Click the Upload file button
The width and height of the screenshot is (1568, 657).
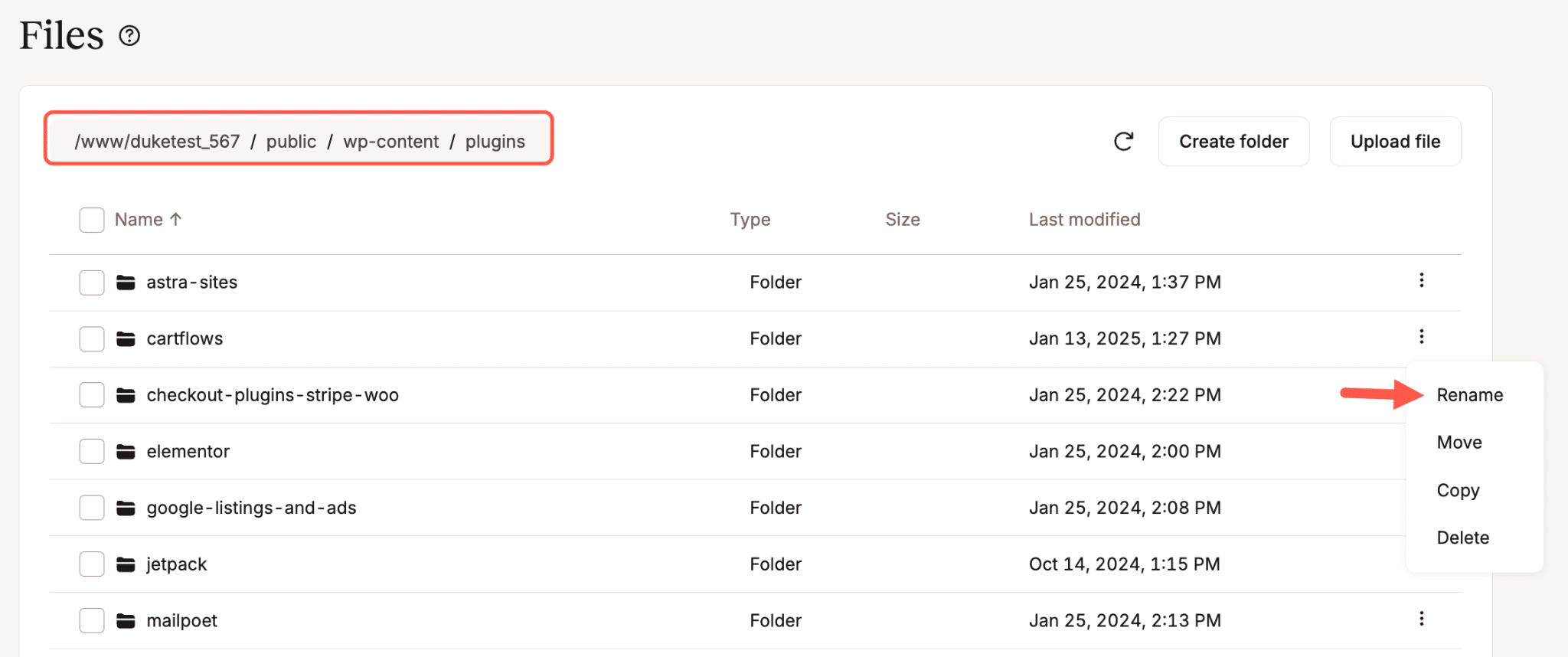[1395, 141]
